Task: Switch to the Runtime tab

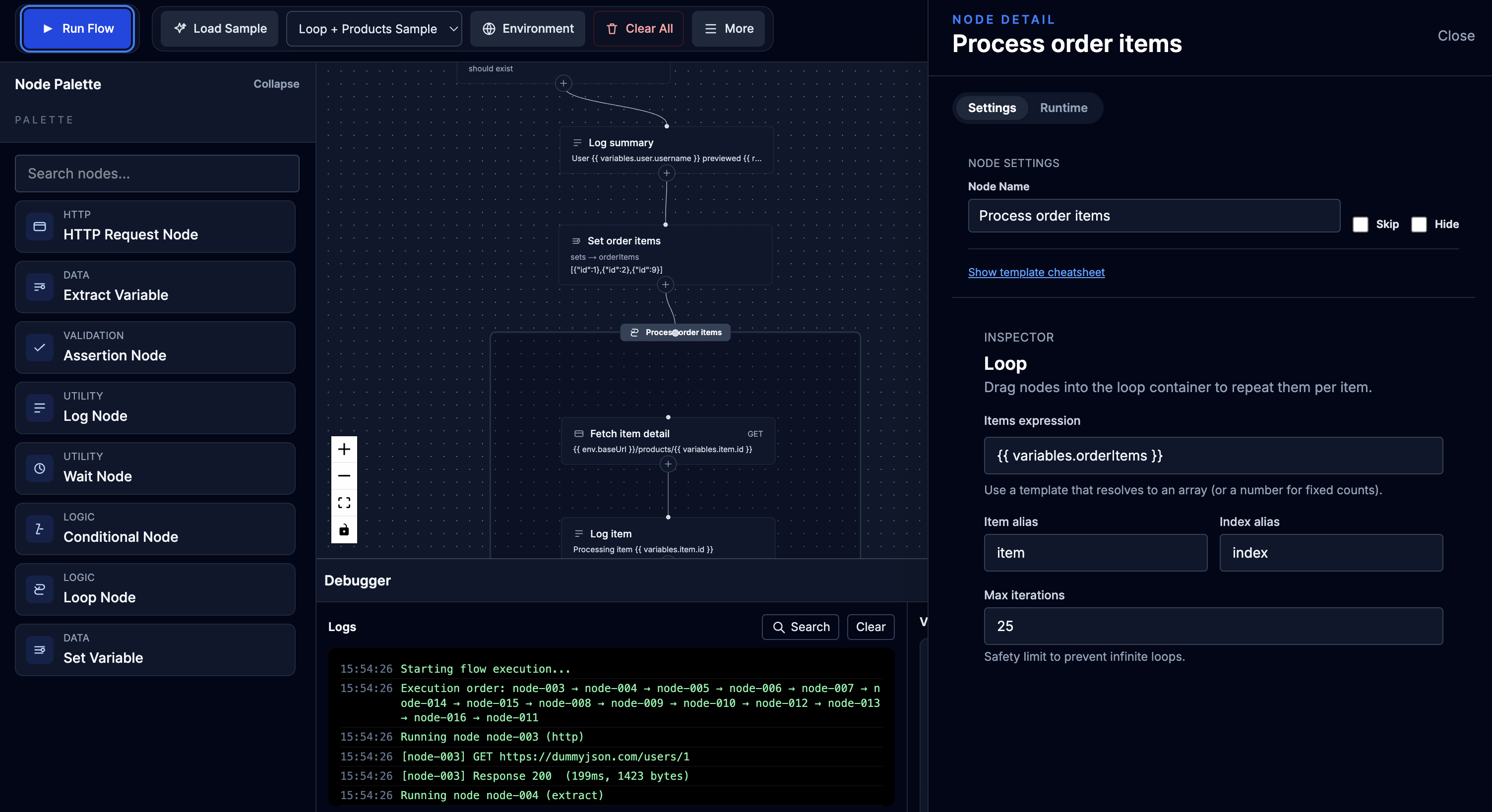Action: click(x=1063, y=108)
